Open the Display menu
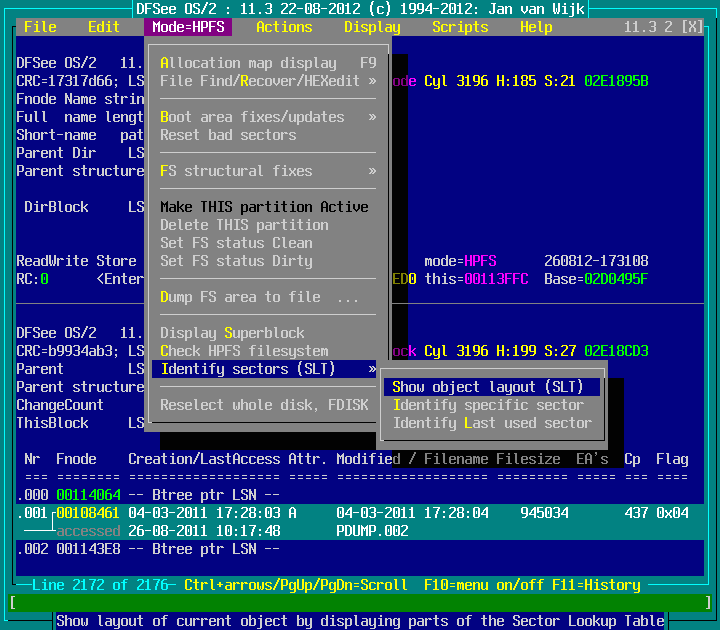 [x=372, y=27]
